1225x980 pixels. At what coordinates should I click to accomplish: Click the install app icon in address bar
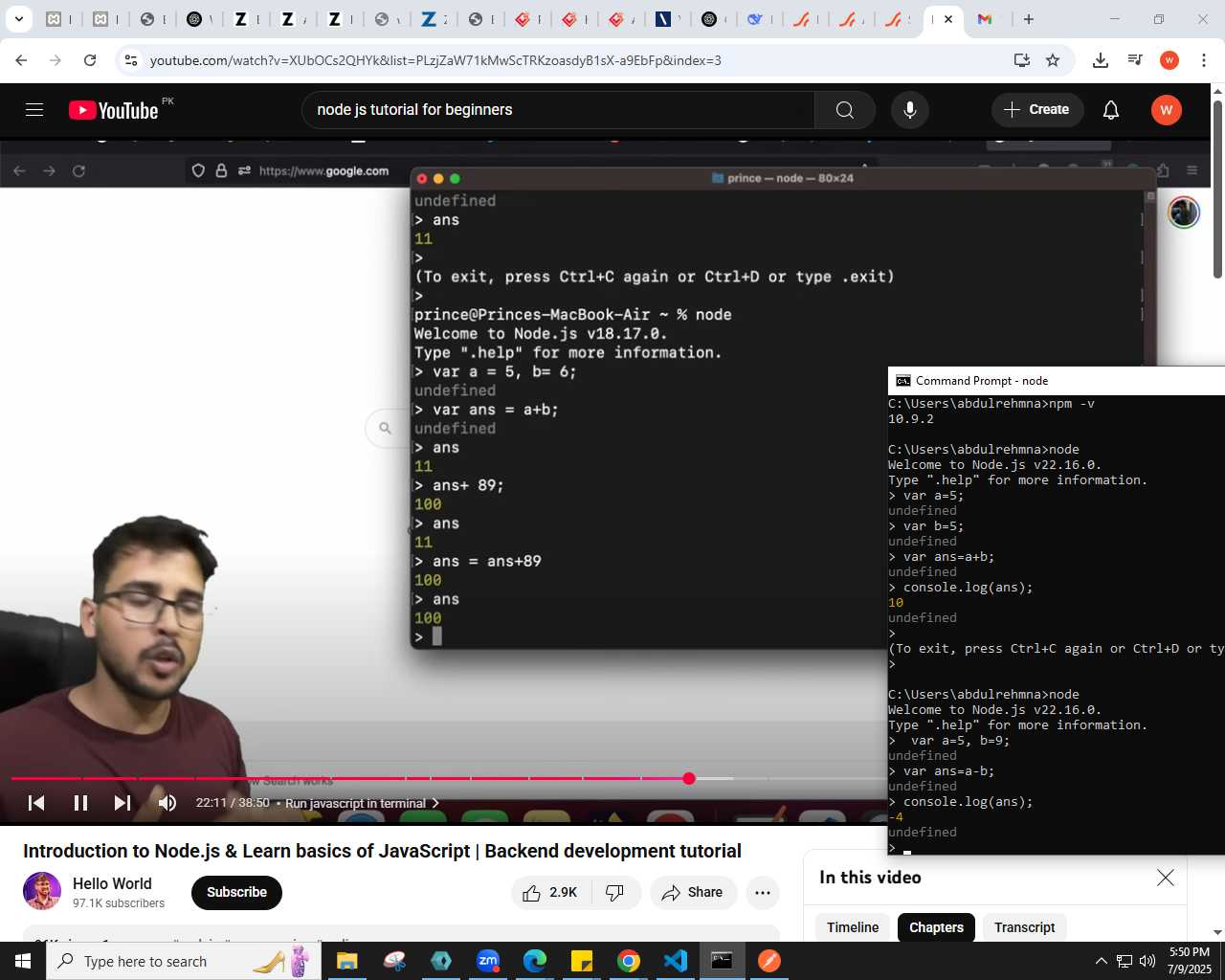pos(1022,60)
